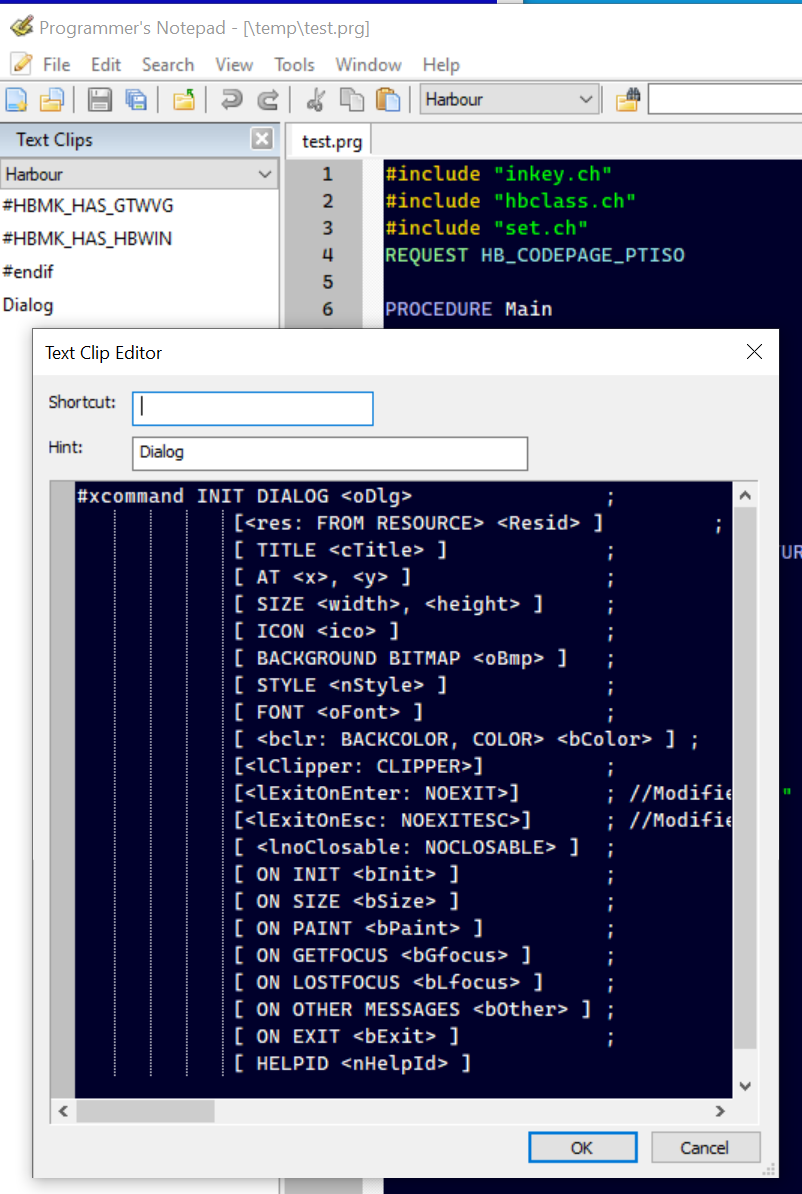802x1194 pixels.
Task: Click the toolbar search text box
Action: coord(724,100)
